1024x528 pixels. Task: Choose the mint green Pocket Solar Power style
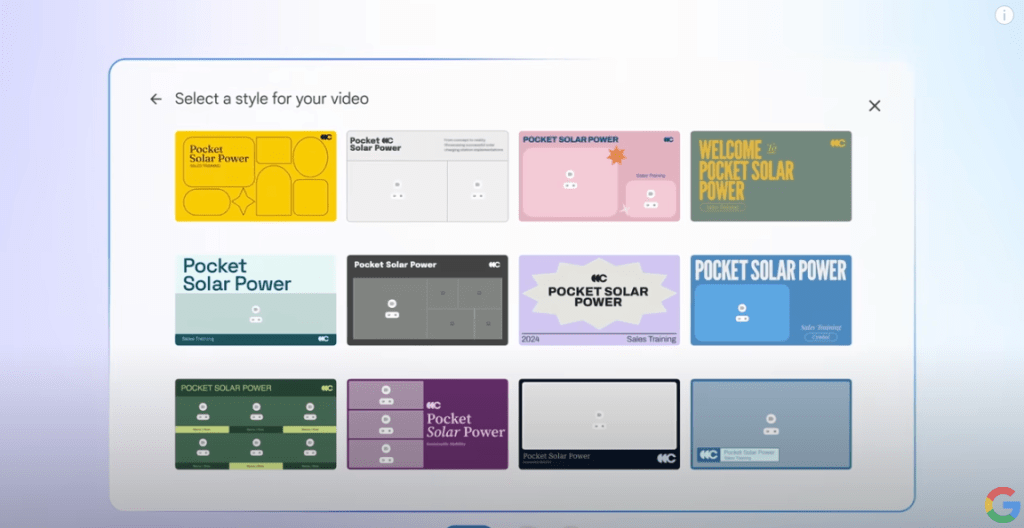point(255,300)
